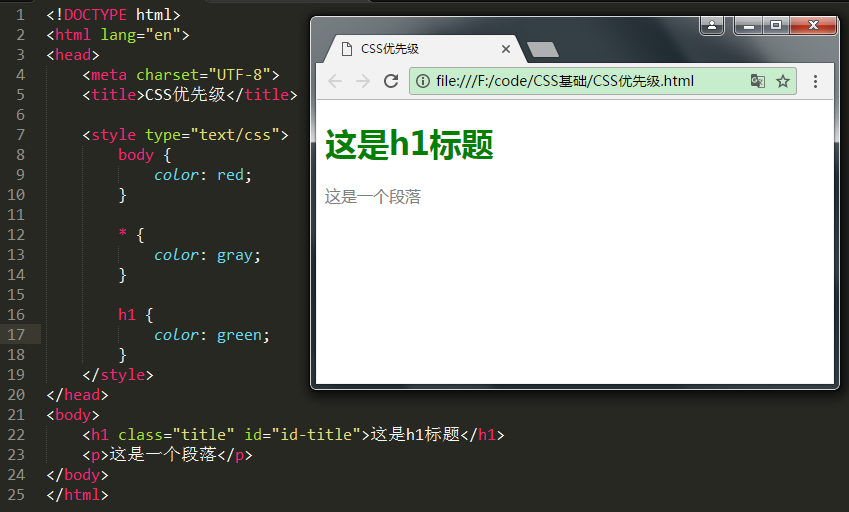Click the closing </style> tag line

117,375
